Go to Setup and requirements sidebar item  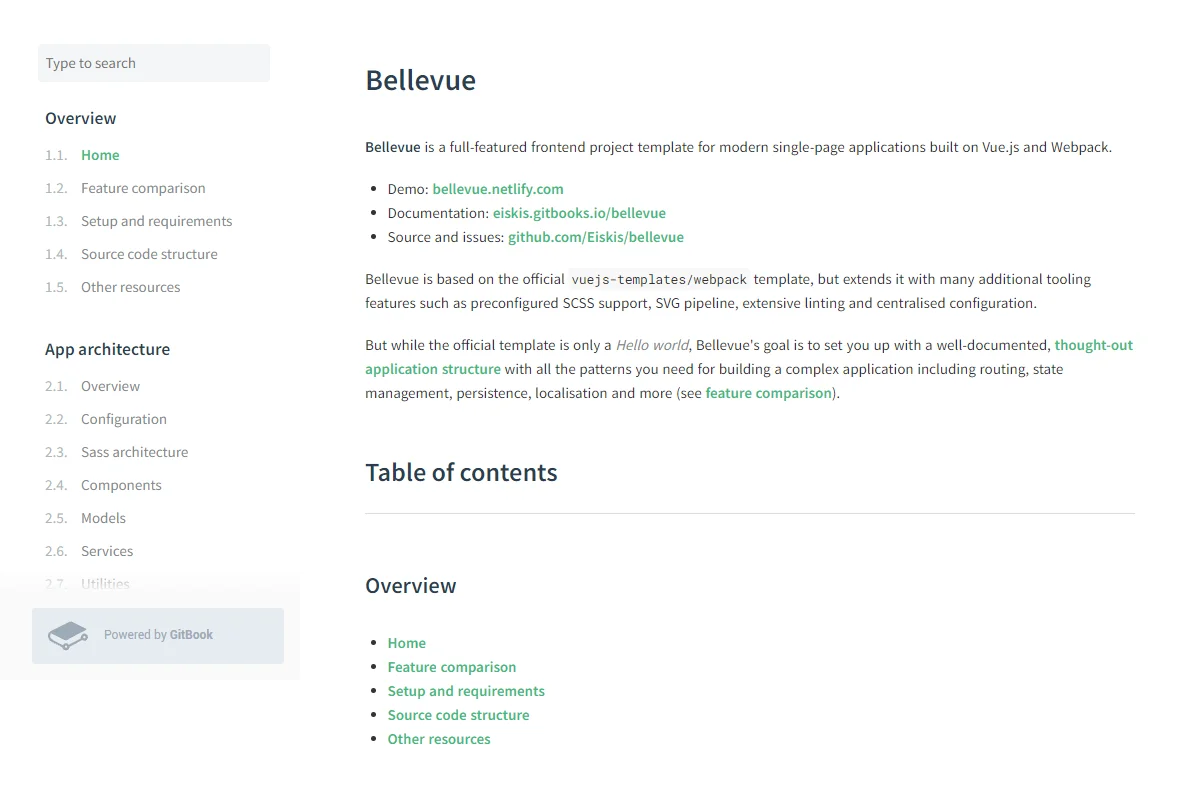(x=156, y=221)
